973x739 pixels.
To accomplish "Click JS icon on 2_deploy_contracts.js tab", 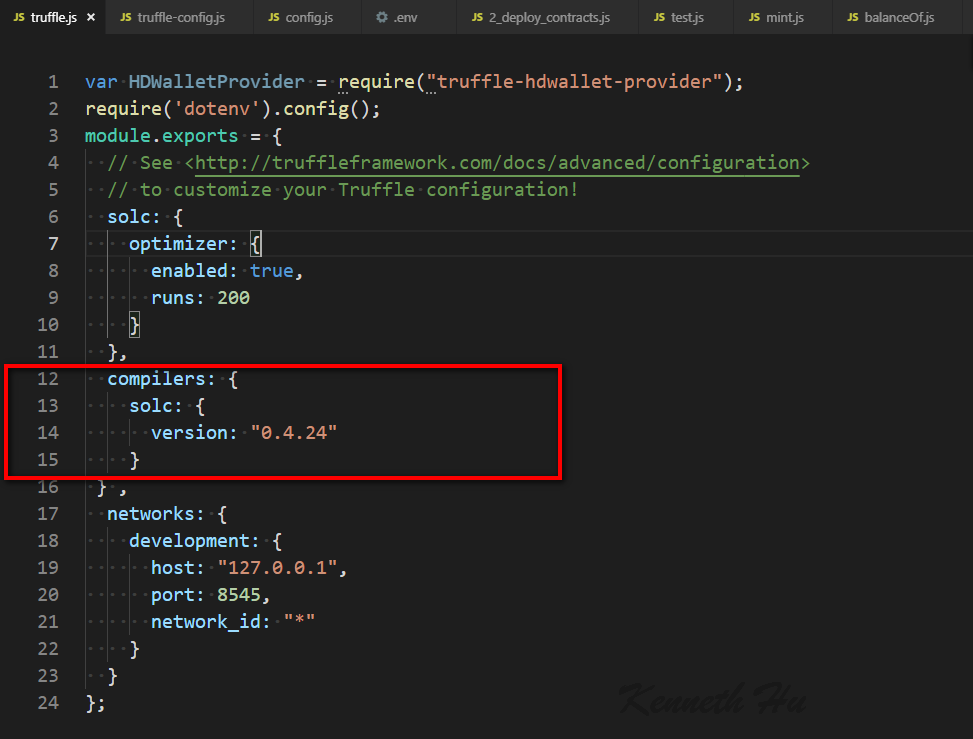I will (477, 17).
